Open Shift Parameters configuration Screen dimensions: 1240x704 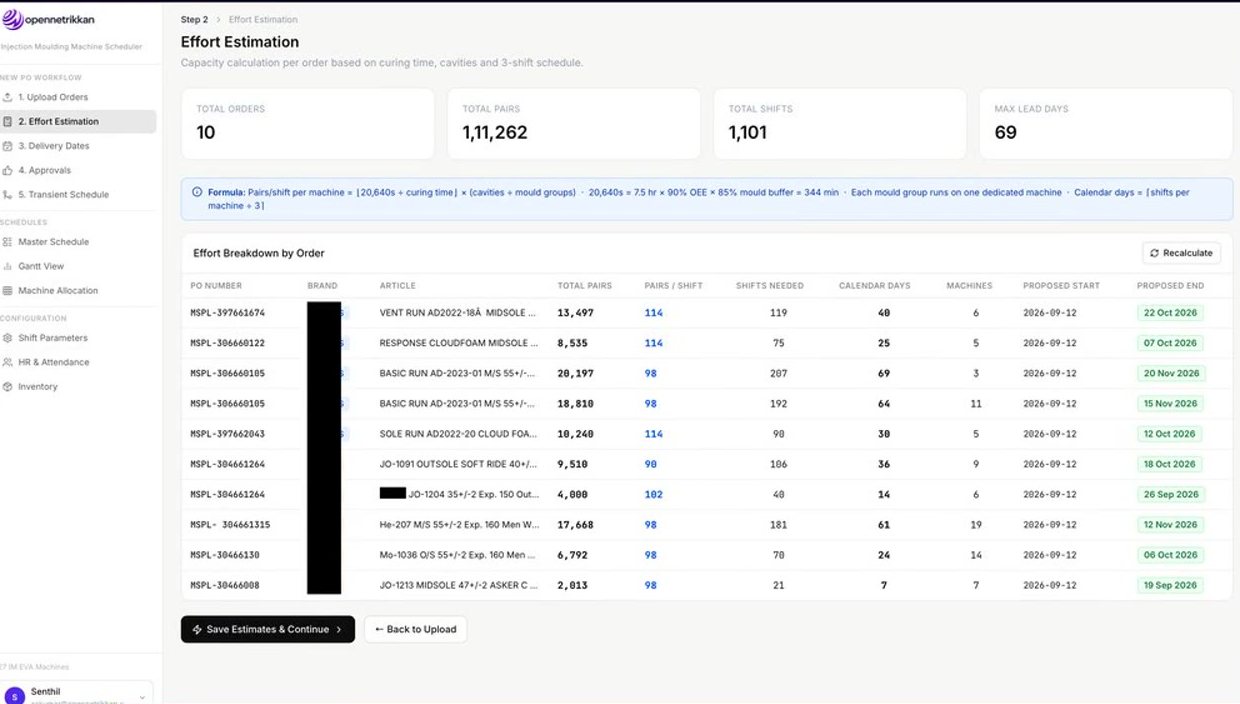pos(78,338)
